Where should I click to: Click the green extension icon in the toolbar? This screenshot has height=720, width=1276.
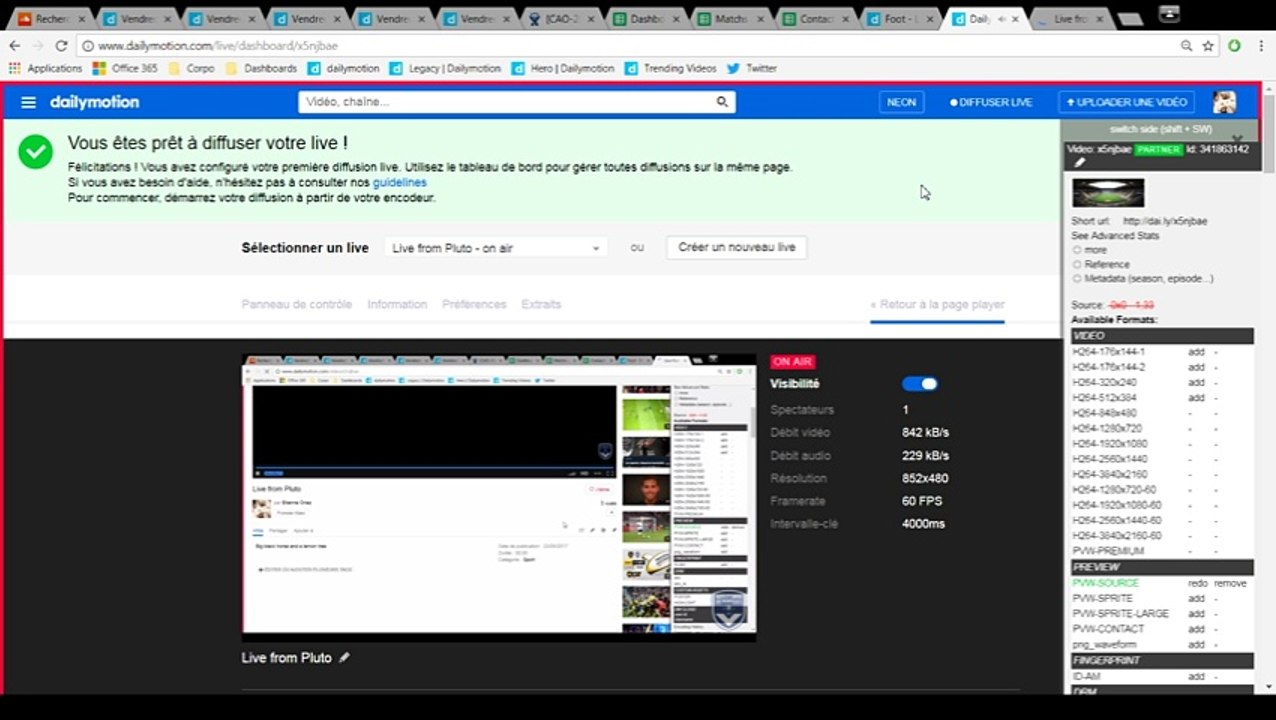point(1234,46)
